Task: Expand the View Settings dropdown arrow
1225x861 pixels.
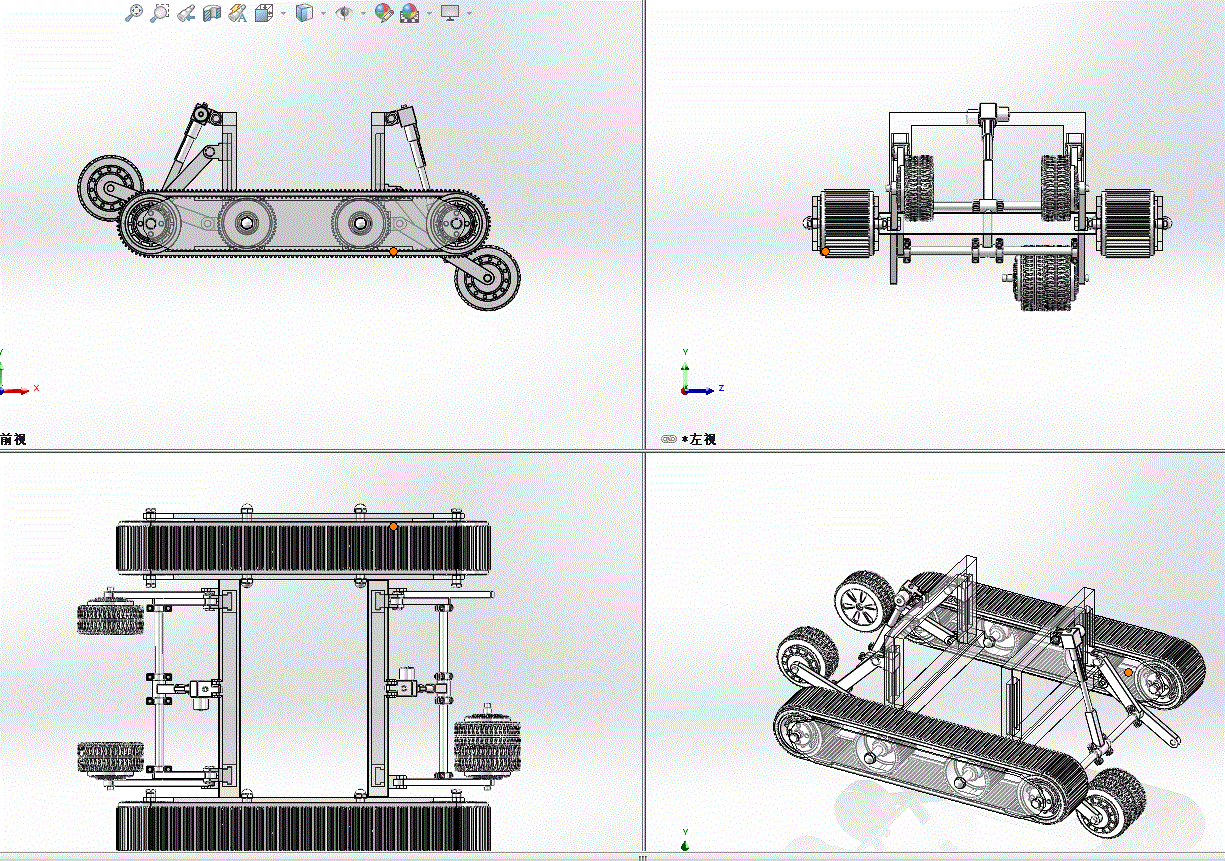Action: click(x=470, y=13)
